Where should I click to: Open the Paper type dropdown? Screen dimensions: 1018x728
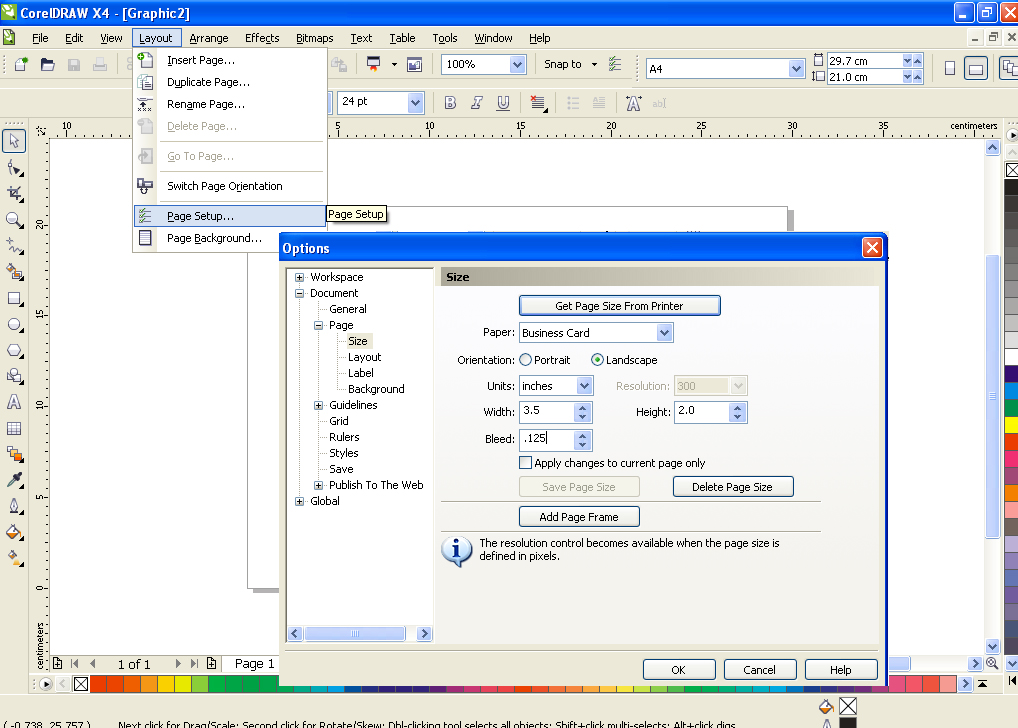point(664,333)
